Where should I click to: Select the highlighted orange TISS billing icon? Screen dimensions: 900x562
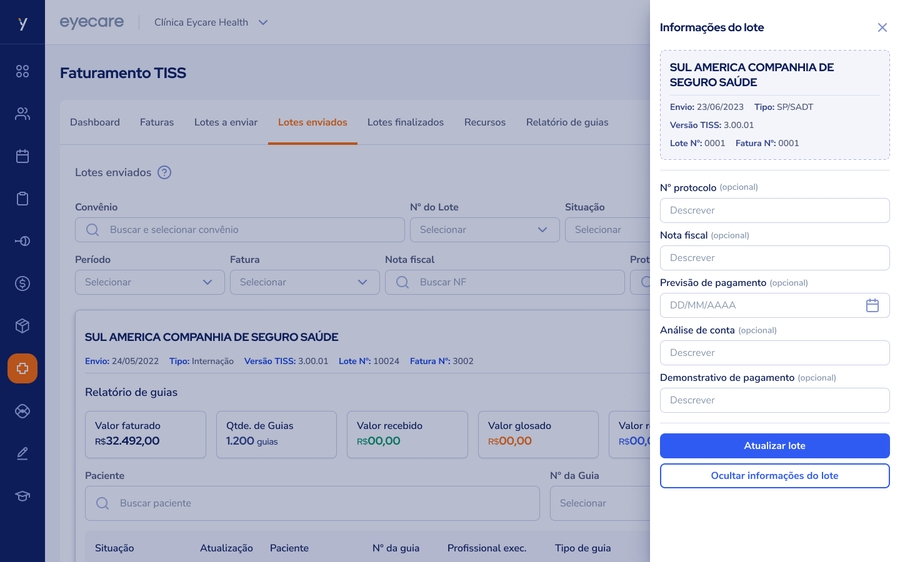(x=22, y=368)
